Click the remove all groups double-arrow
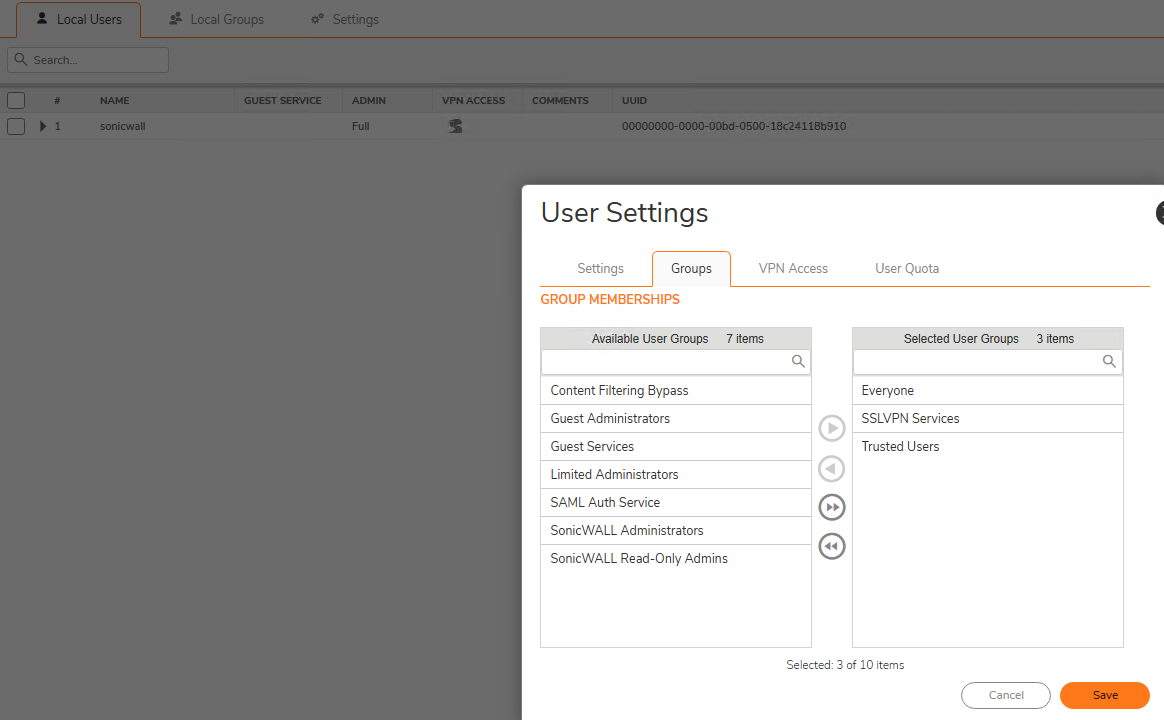Image resolution: width=1164 pixels, height=720 pixels. click(832, 547)
